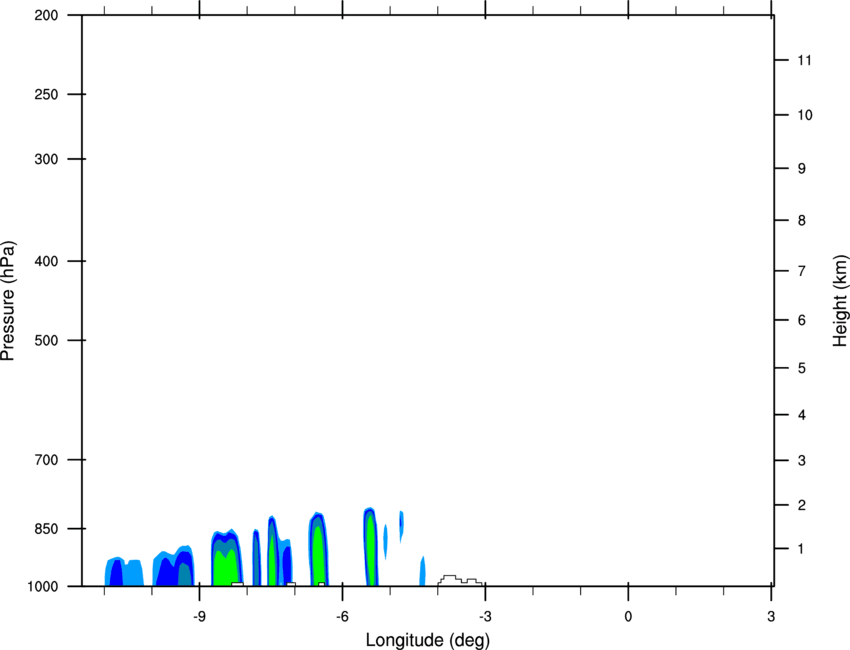Click the 9 km height label
This screenshot has height=650, width=850.
pos(802,169)
